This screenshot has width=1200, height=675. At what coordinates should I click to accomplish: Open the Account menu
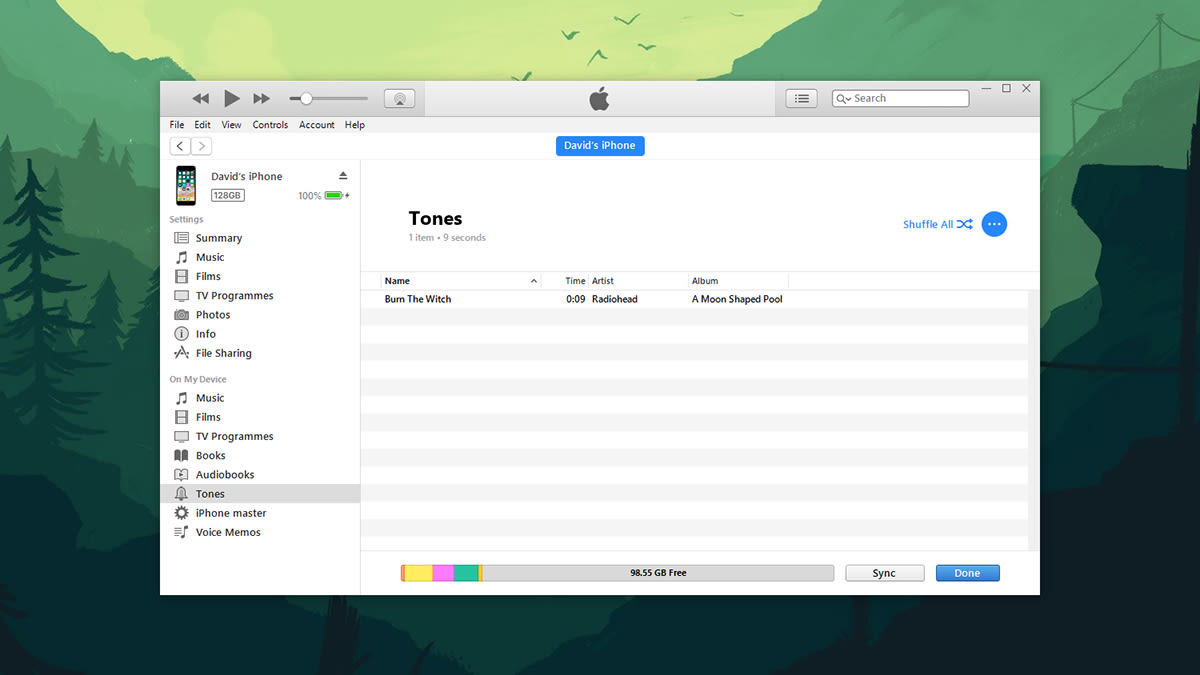tap(316, 124)
